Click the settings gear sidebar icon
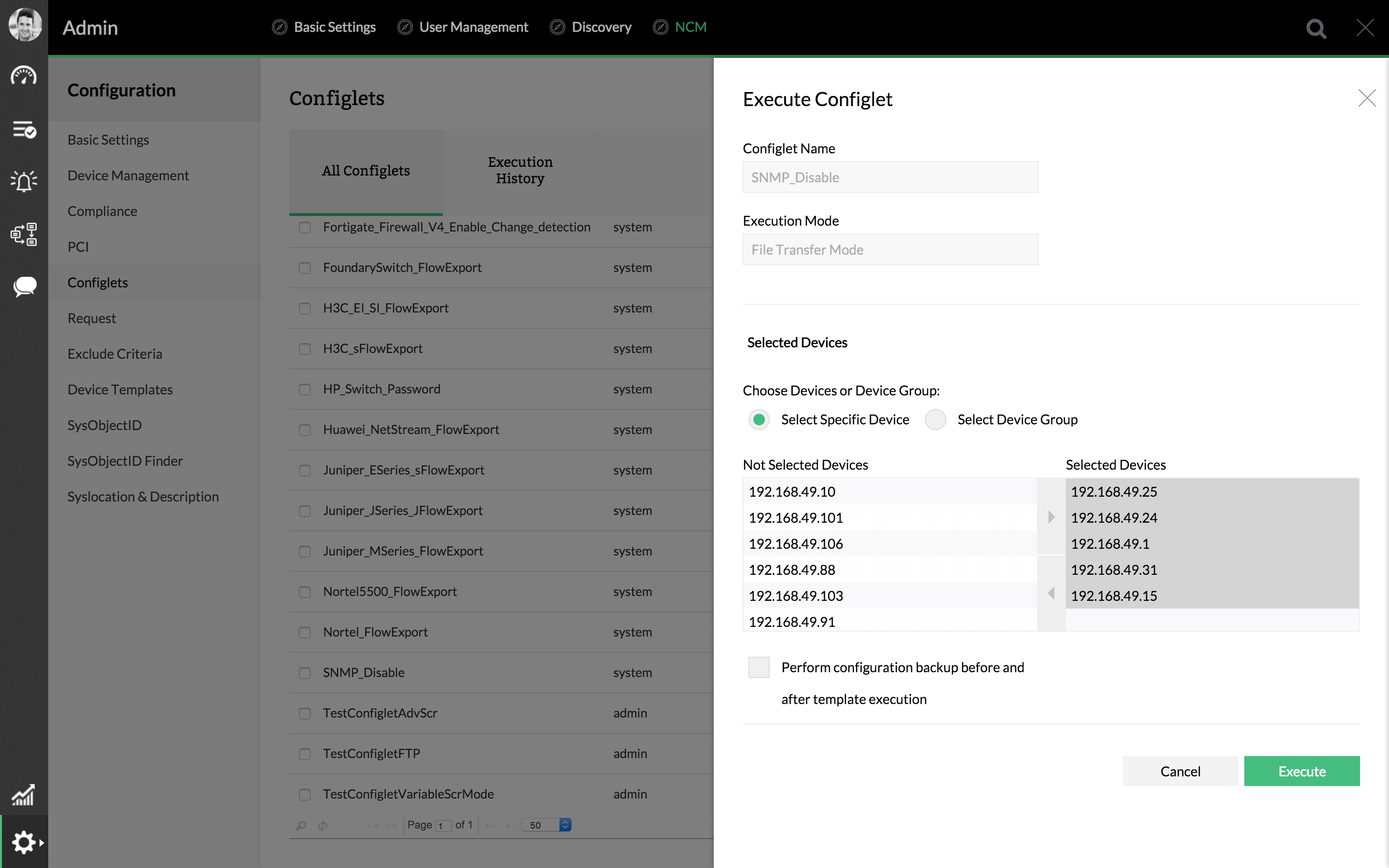 click(x=24, y=842)
